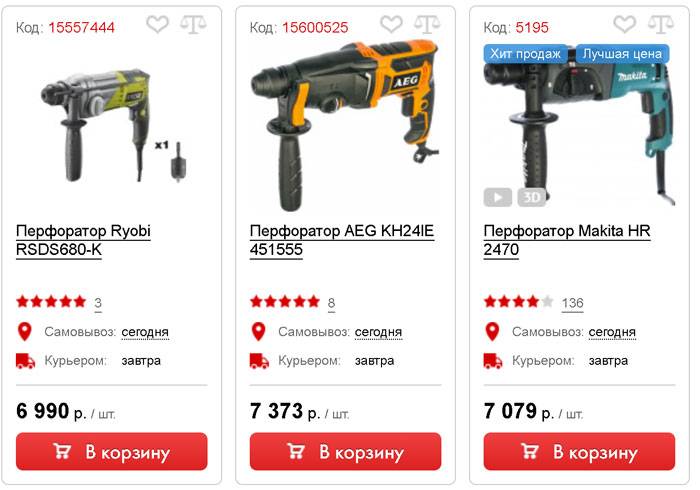View Ryobi pickup availability сегодня
The image size is (700, 490).
(x=145, y=332)
